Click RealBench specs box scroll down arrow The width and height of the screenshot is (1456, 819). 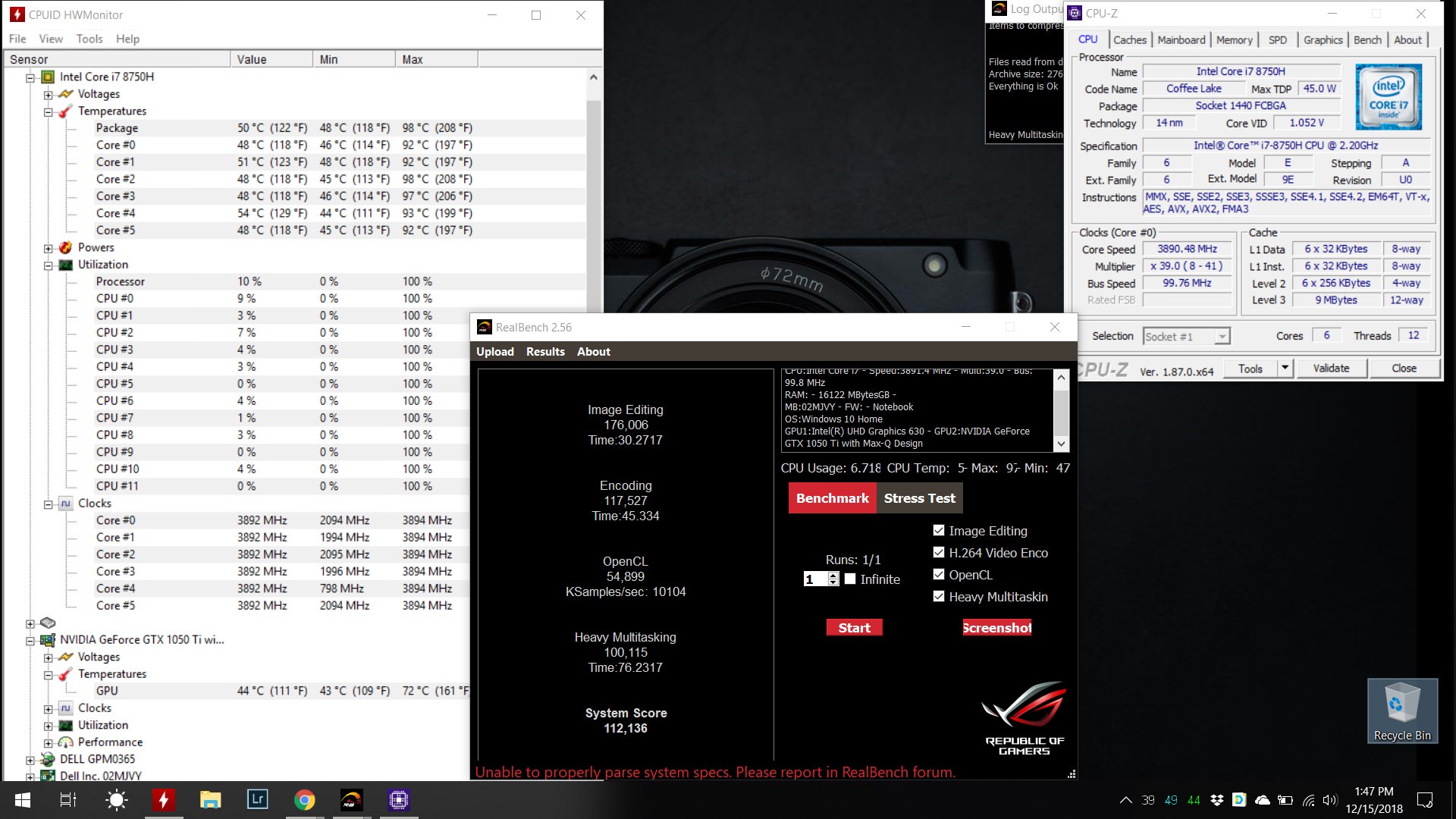(1061, 444)
